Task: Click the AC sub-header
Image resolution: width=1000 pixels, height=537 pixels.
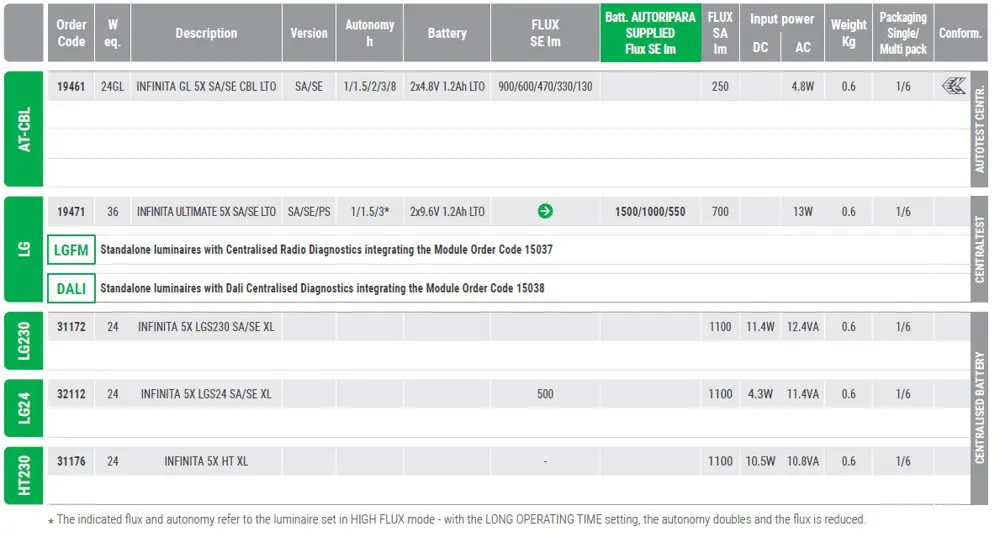Action: pyautogui.click(x=803, y=47)
